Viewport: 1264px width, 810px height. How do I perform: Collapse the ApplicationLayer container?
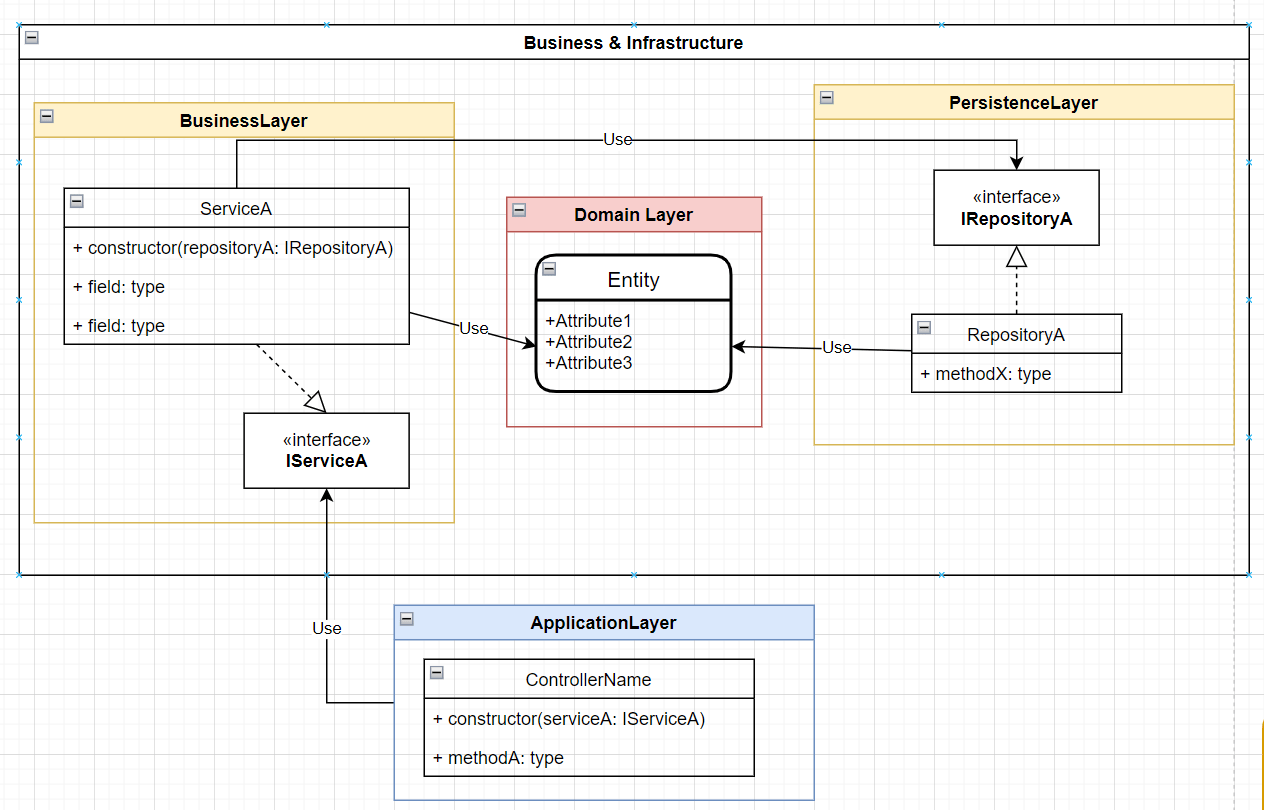(x=405, y=618)
